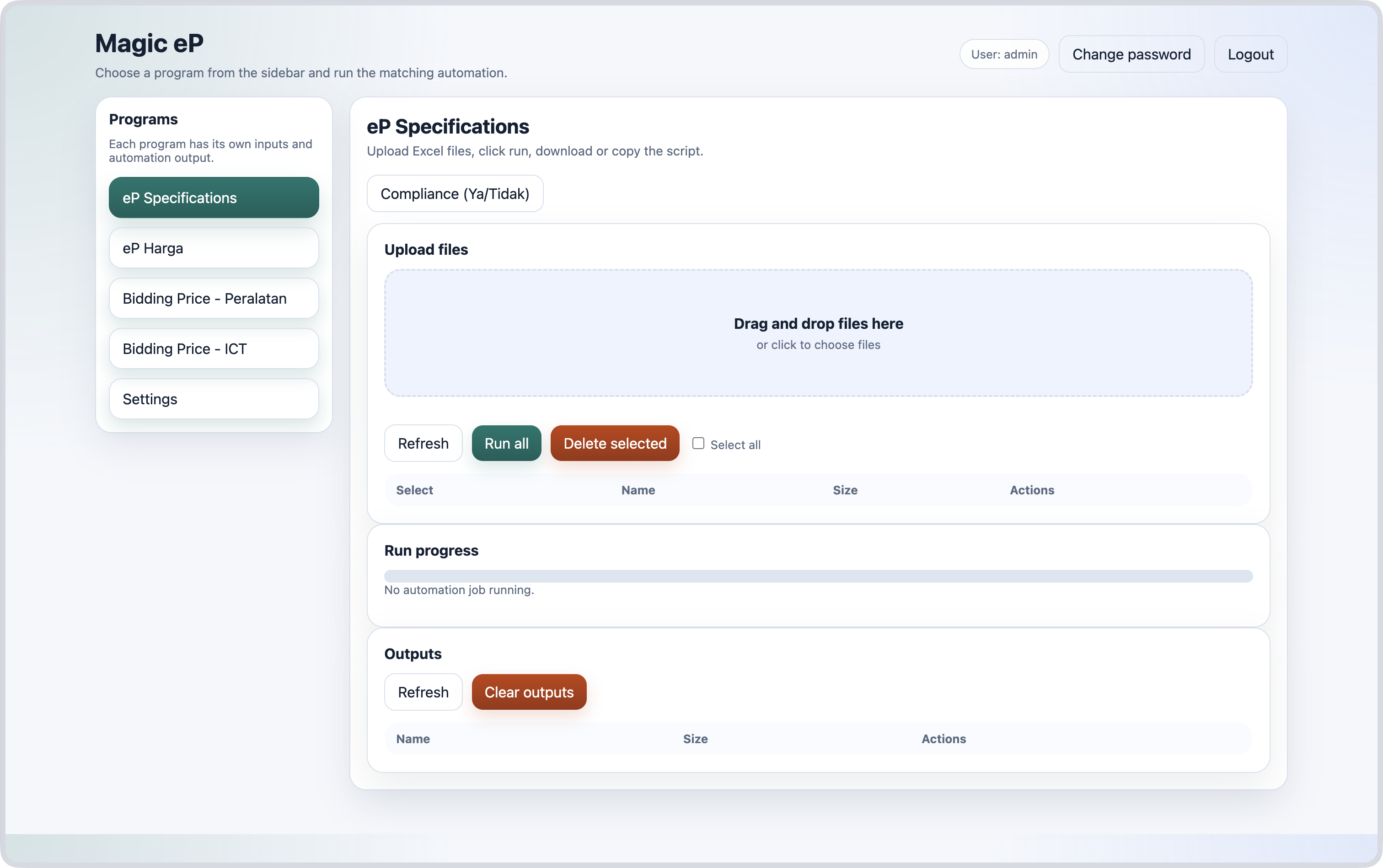The width and height of the screenshot is (1383, 868).
Task: Delete the selected files
Action: (615, 443)
